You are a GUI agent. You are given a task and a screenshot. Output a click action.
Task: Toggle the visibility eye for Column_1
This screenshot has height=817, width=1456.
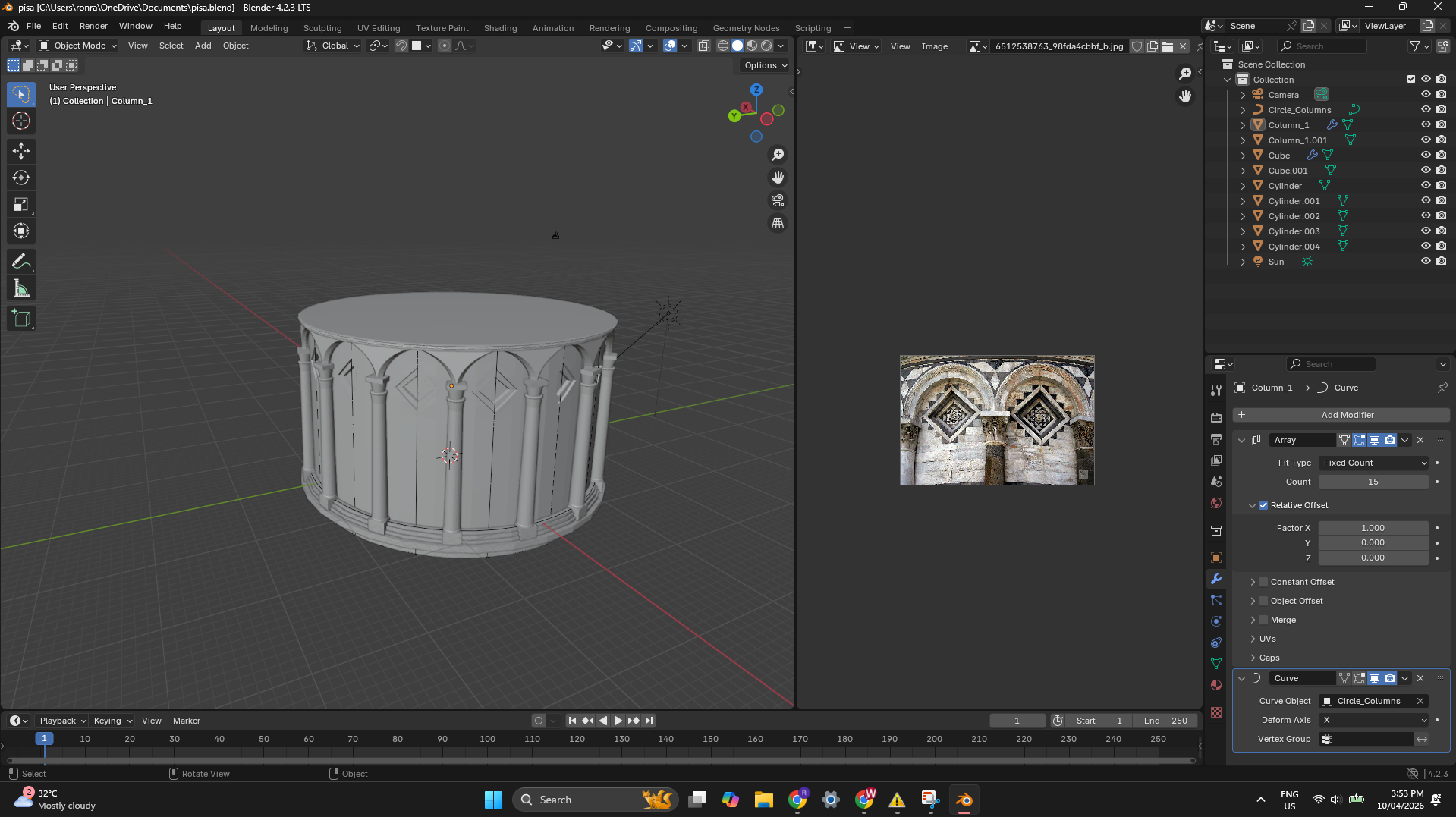(x=1426, y=125)
